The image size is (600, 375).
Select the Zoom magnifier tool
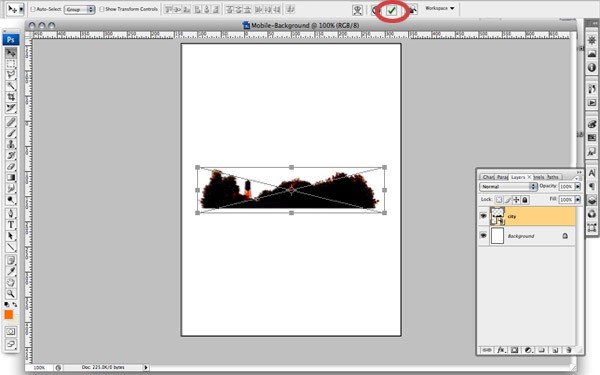pyautogui.click(x=11, y=294)
